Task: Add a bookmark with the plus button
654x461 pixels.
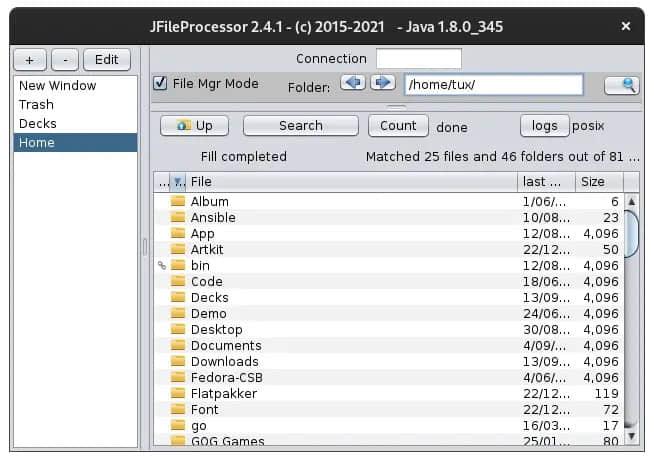Action: [x=29, y=60]
